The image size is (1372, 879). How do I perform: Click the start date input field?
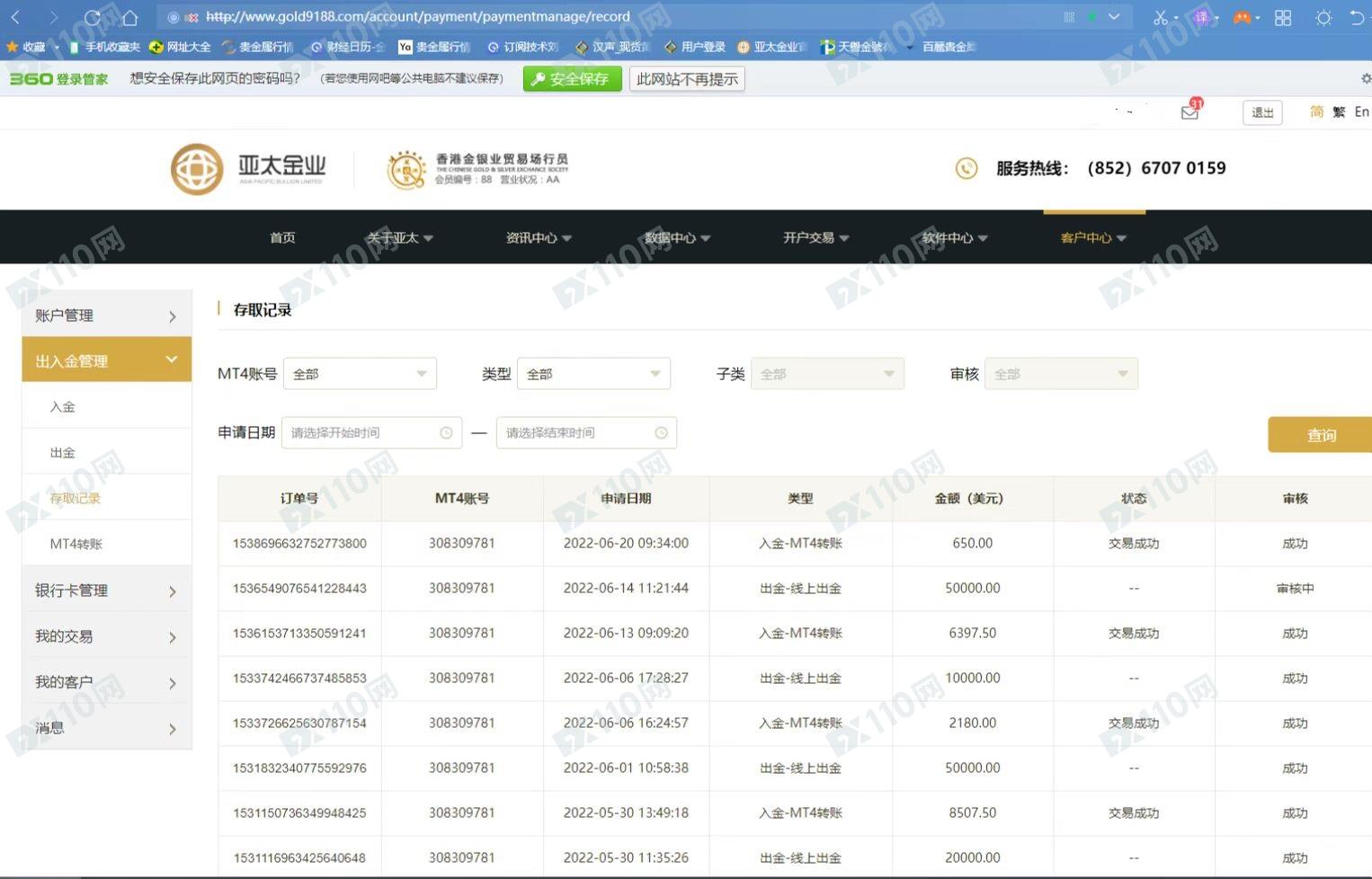[371, 433]
